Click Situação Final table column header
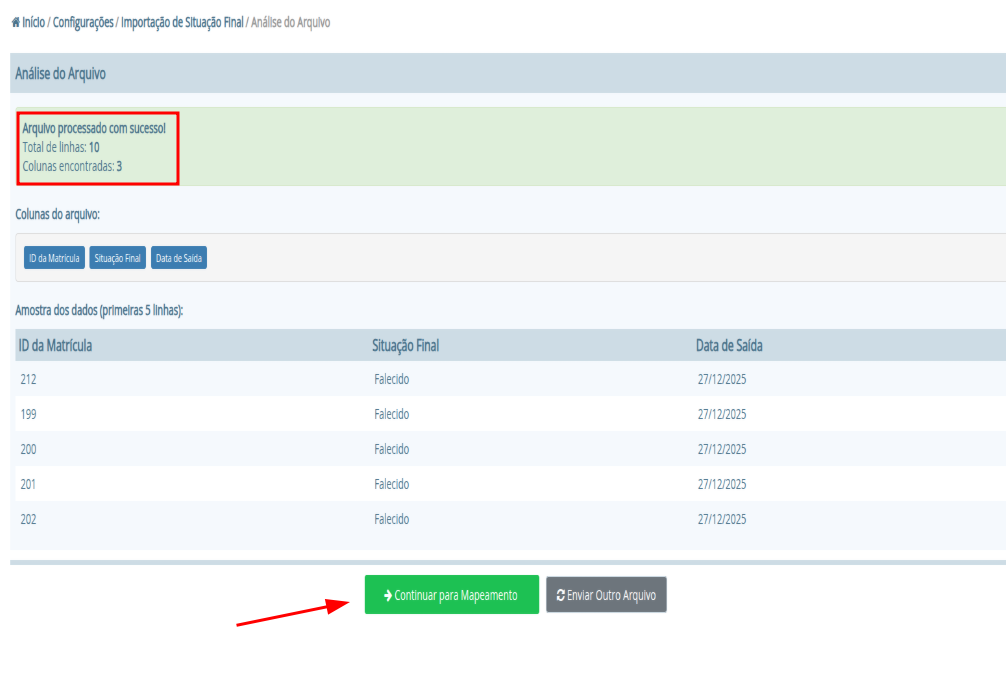 point(405,345)
